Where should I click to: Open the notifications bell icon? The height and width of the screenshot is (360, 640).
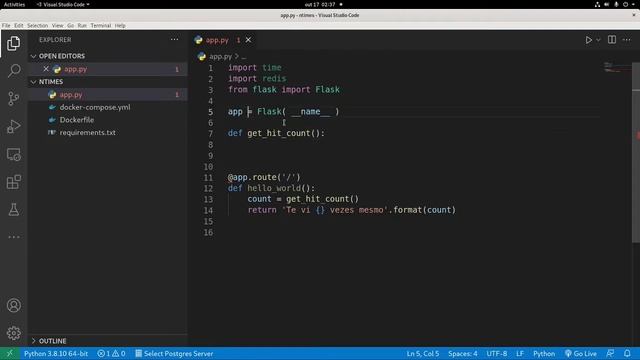pos(627,353)
